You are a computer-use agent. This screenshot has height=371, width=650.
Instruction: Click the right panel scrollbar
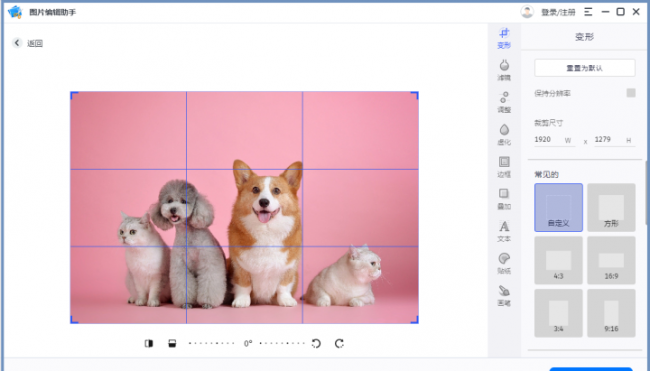pyautogui.click(x=645, y=192)
